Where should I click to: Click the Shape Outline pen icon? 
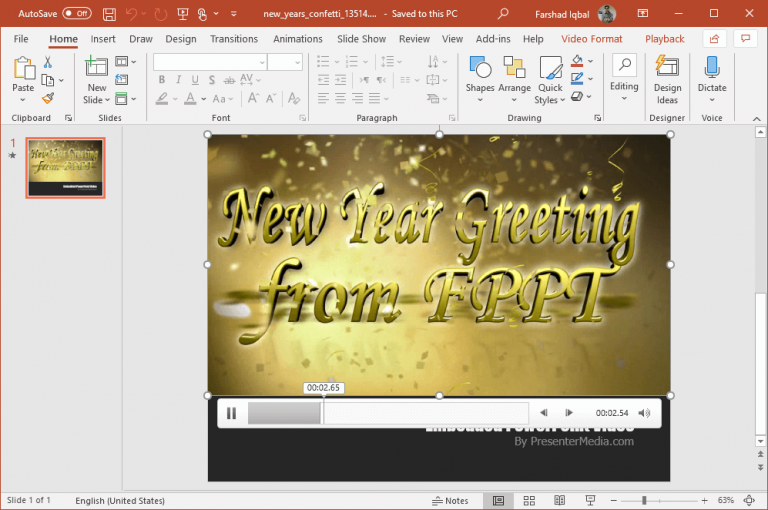click(x=577, y=78)
